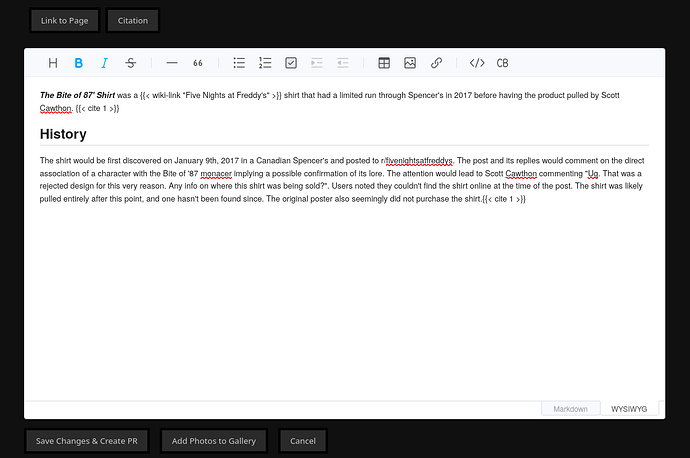The width and height of the screenshot is (690, 458).
Task: Click the Heading toolbar icon
Action: point(53,63)
